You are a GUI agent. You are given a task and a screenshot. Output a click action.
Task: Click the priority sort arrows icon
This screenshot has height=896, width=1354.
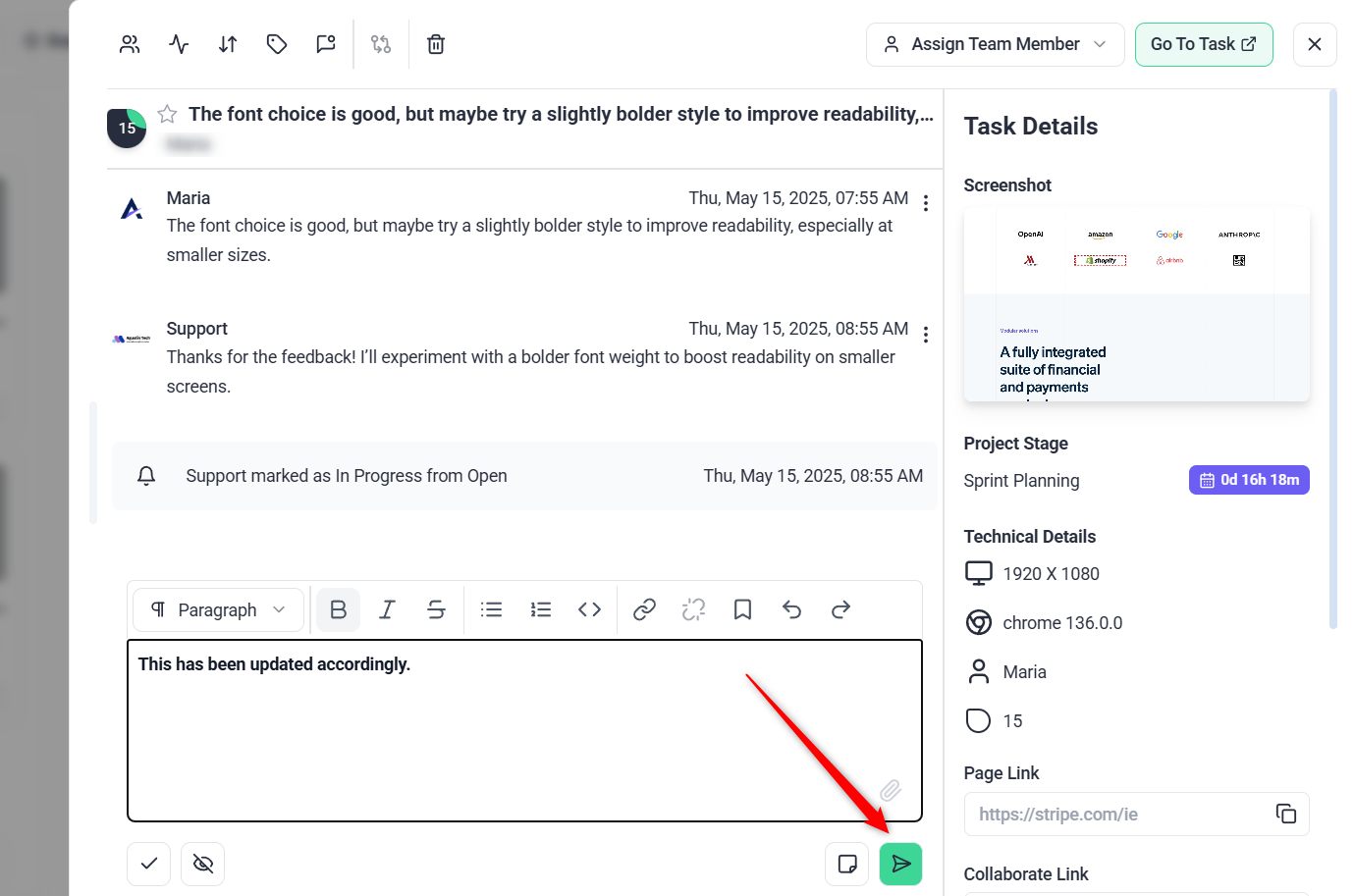228,44
